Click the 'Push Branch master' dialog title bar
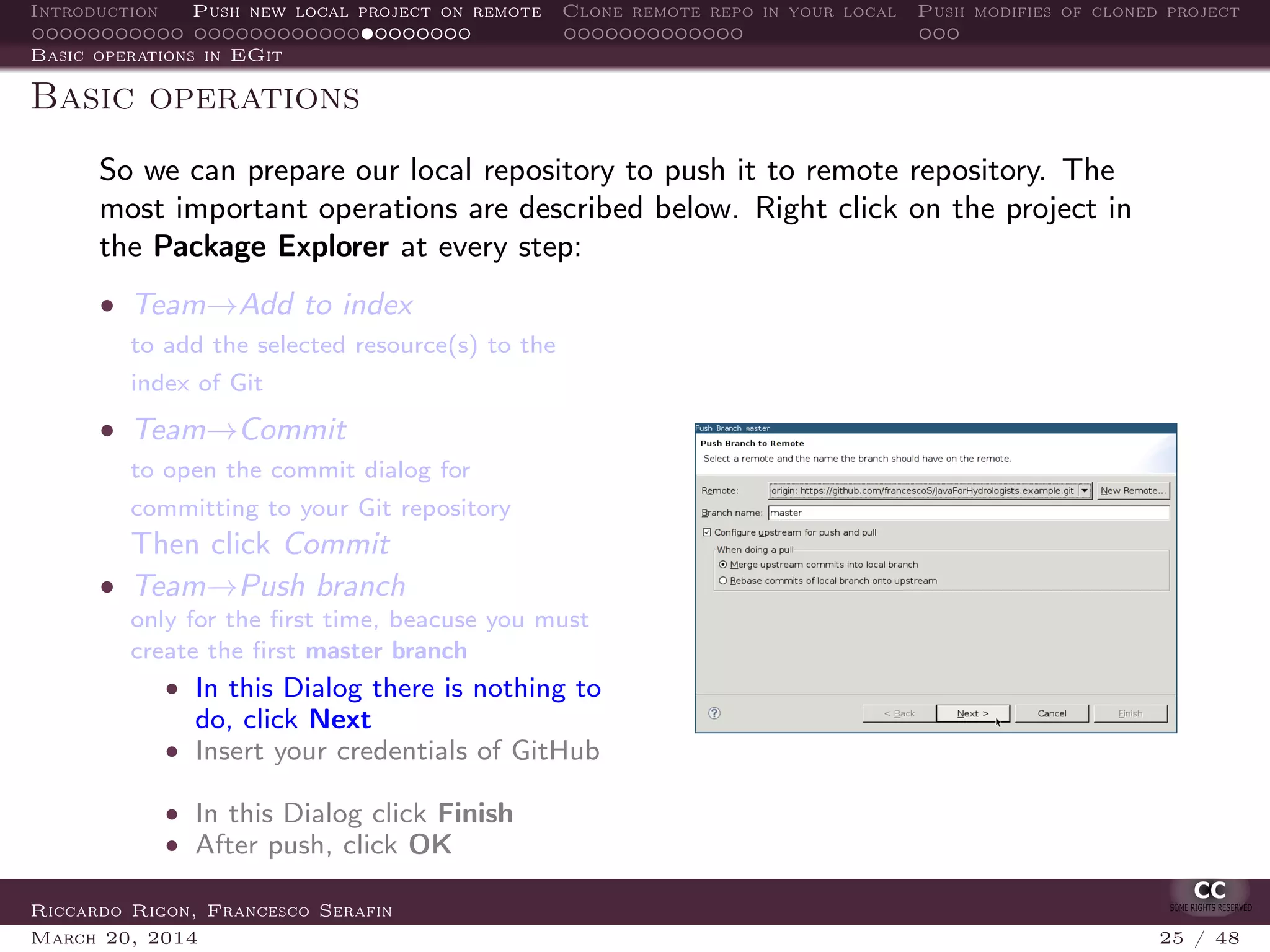This screenshot has width=1270, height=952. pos(936,428)
